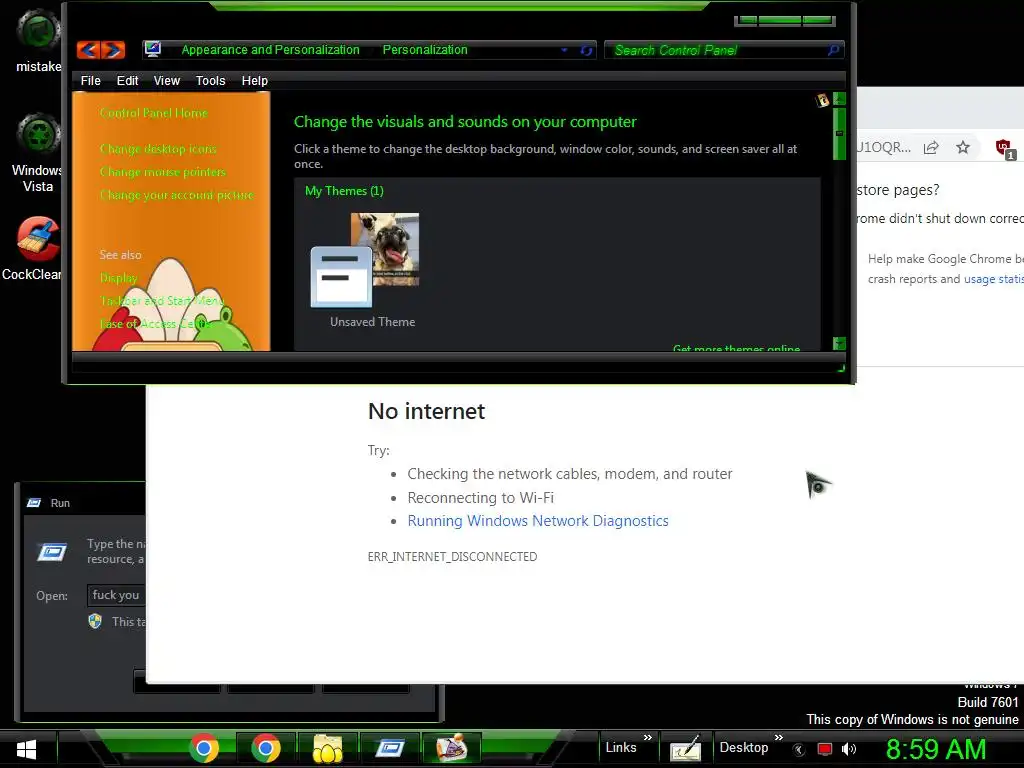Screen dimensions: 1024x768
Task: Open the tablet input panel taskbar icon
Action: point(685,748)
